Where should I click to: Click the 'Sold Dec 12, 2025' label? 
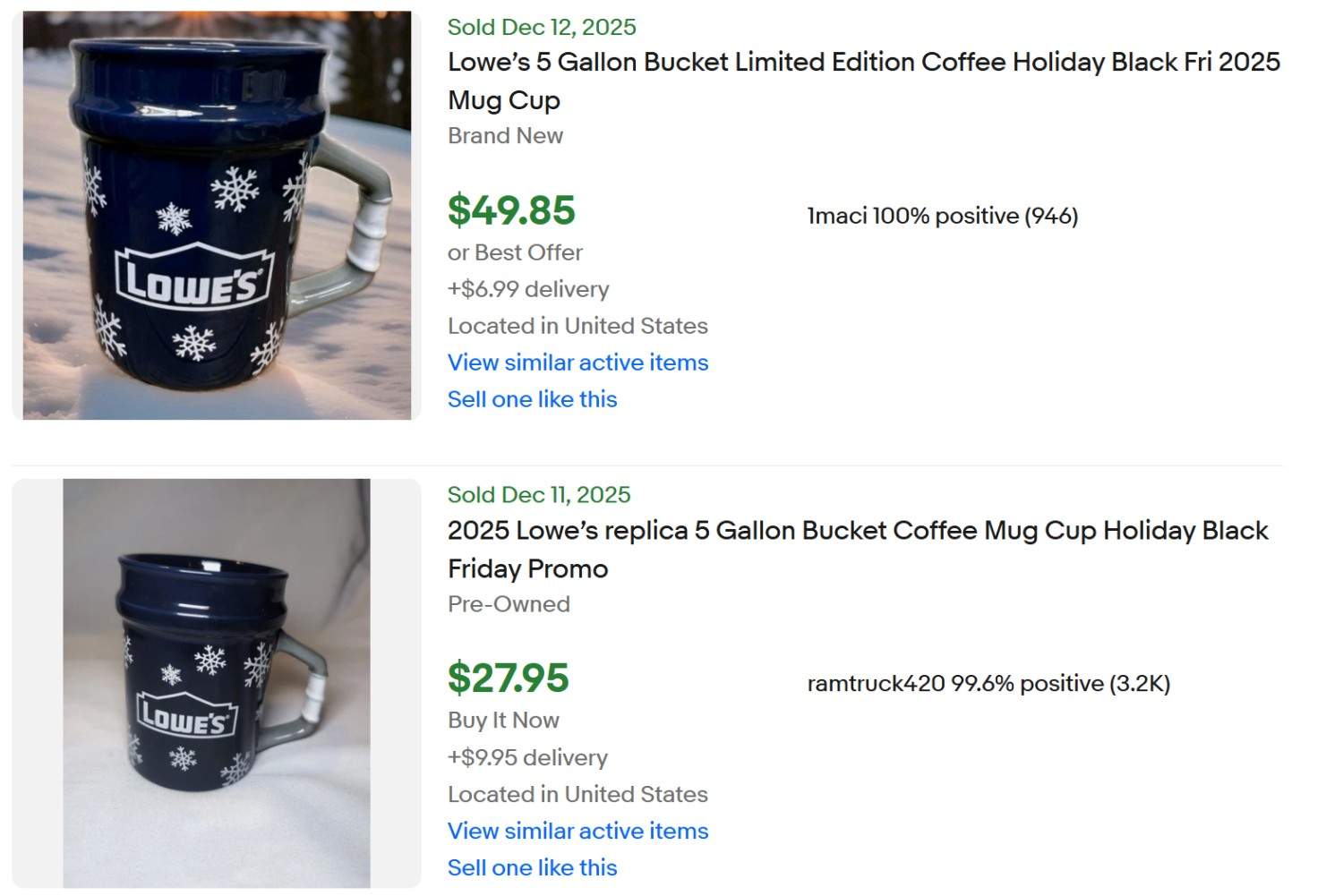[542, 27]
